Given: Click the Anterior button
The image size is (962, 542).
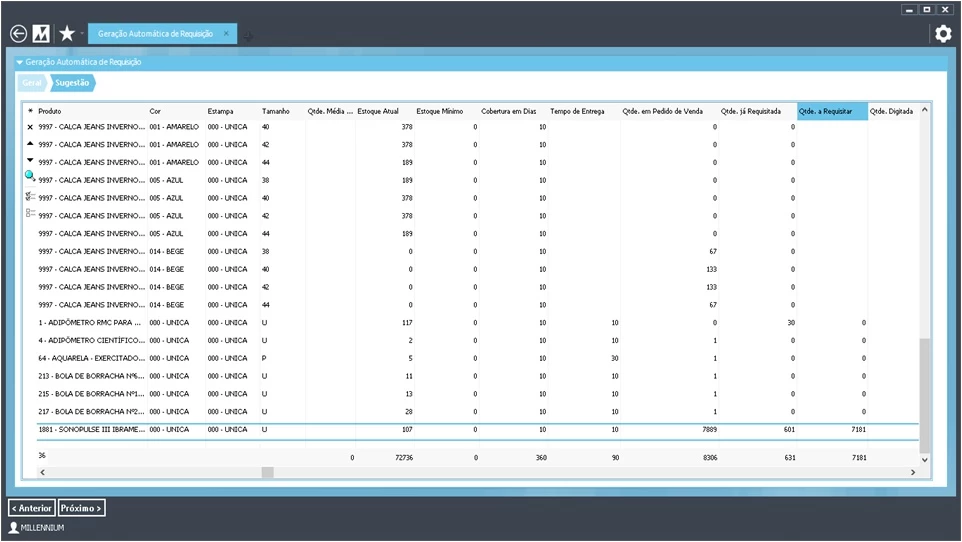Looking at the screenshot, I should coord(31,508).
